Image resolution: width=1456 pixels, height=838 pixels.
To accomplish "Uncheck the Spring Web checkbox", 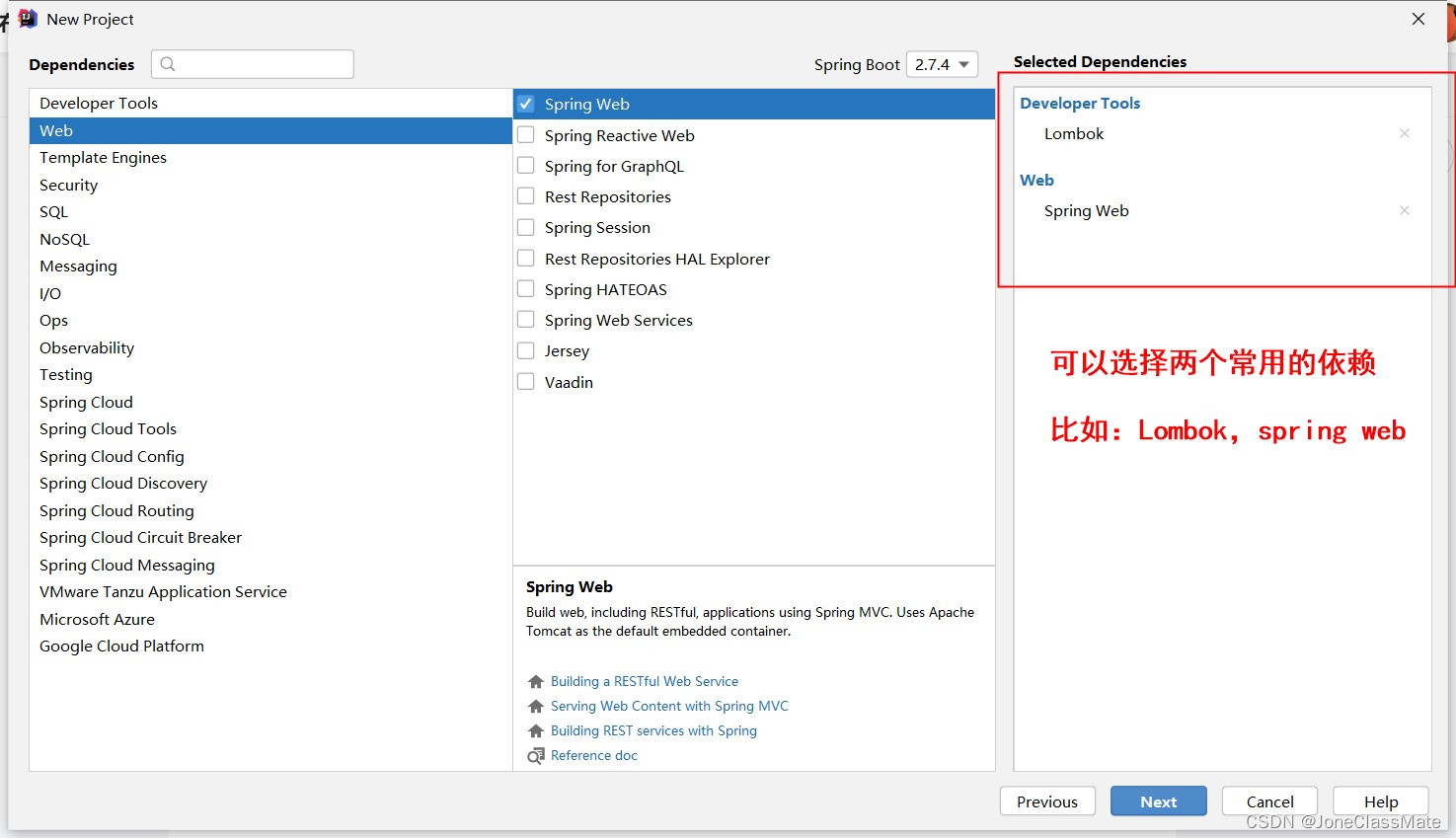I will click(526, 104).
